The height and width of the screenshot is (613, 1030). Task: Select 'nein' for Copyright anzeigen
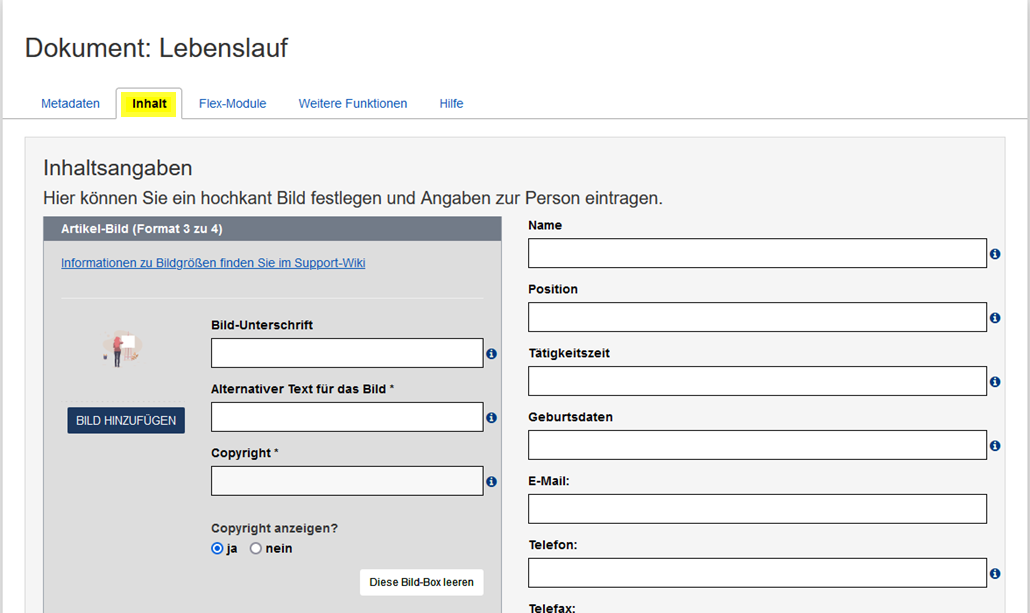(255, 548)
